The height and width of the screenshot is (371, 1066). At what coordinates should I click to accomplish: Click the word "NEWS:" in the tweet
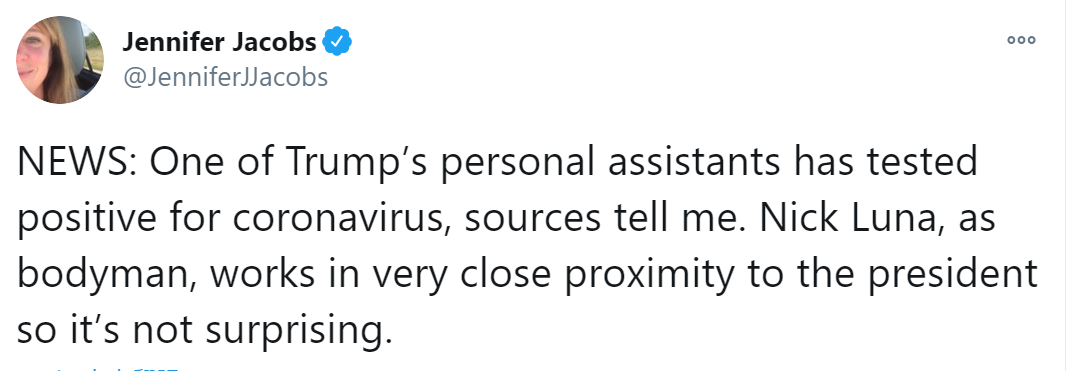point(78,162)
